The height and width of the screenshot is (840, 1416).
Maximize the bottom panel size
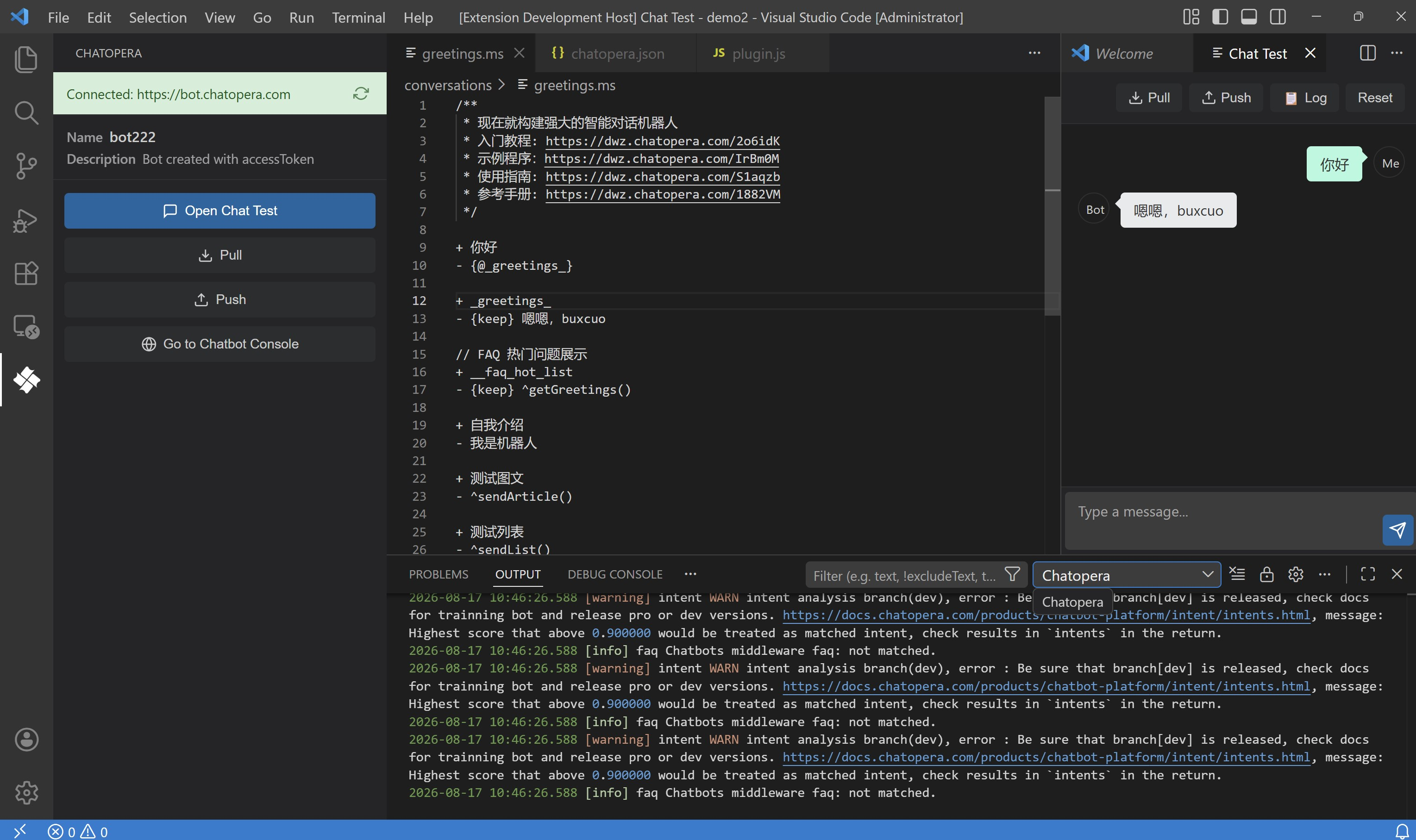tap(1368, 574)
